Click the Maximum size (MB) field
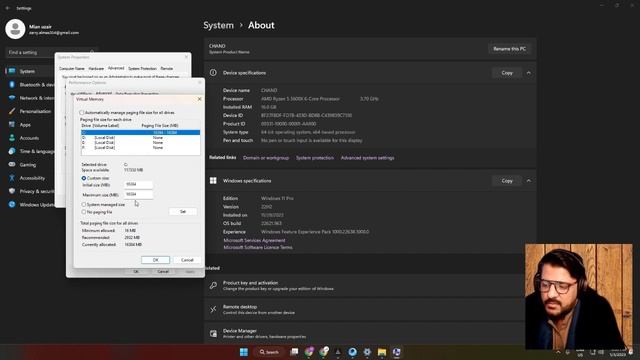The image size is (640, 360). pos(138,194)
